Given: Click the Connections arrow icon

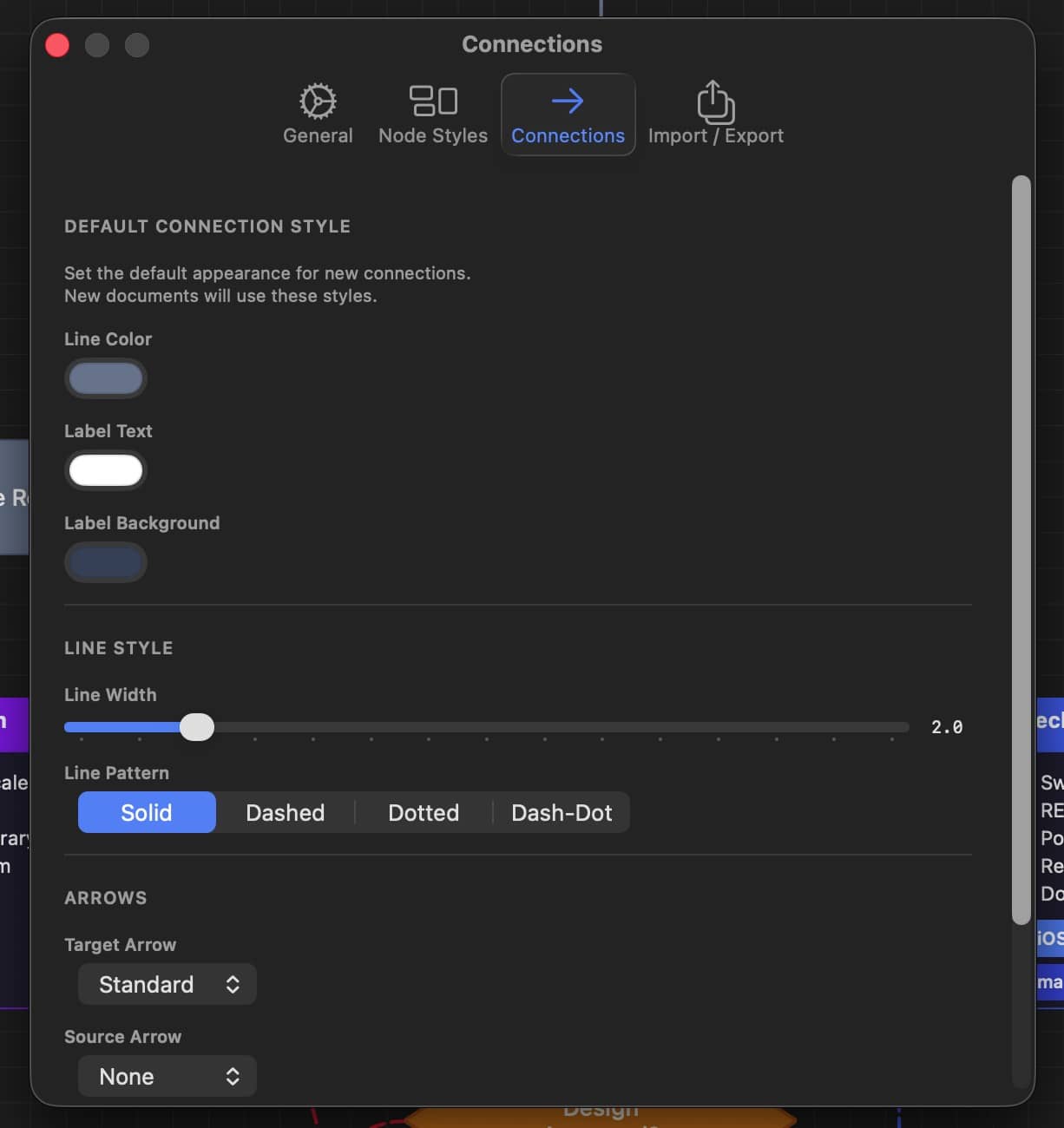Looking at the screenshot, I should (x=568, y=102).
